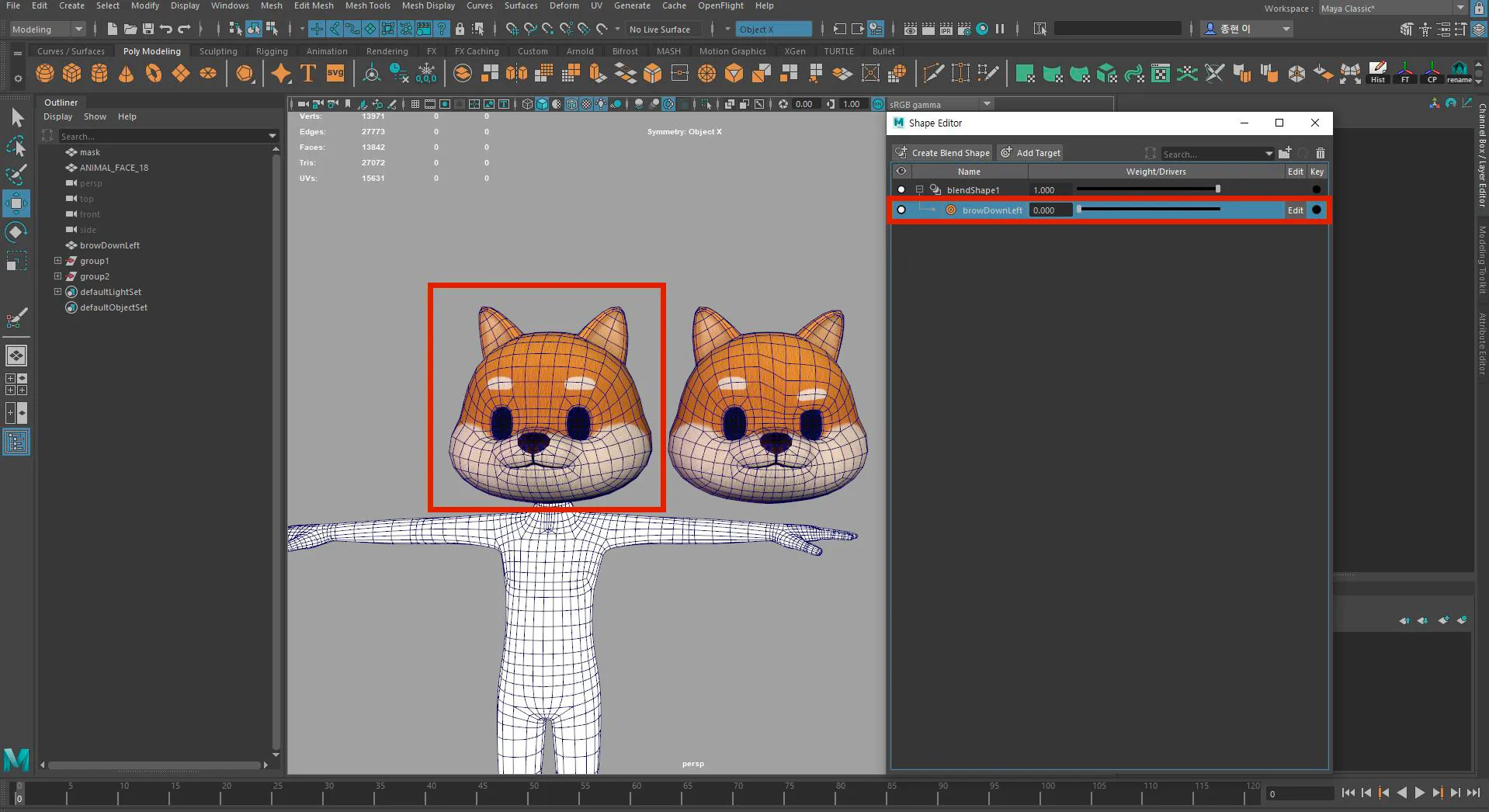Open the Mesh Tools menu
The image size is (1489, 812).
pyautogui.click(x=367, y=5)
